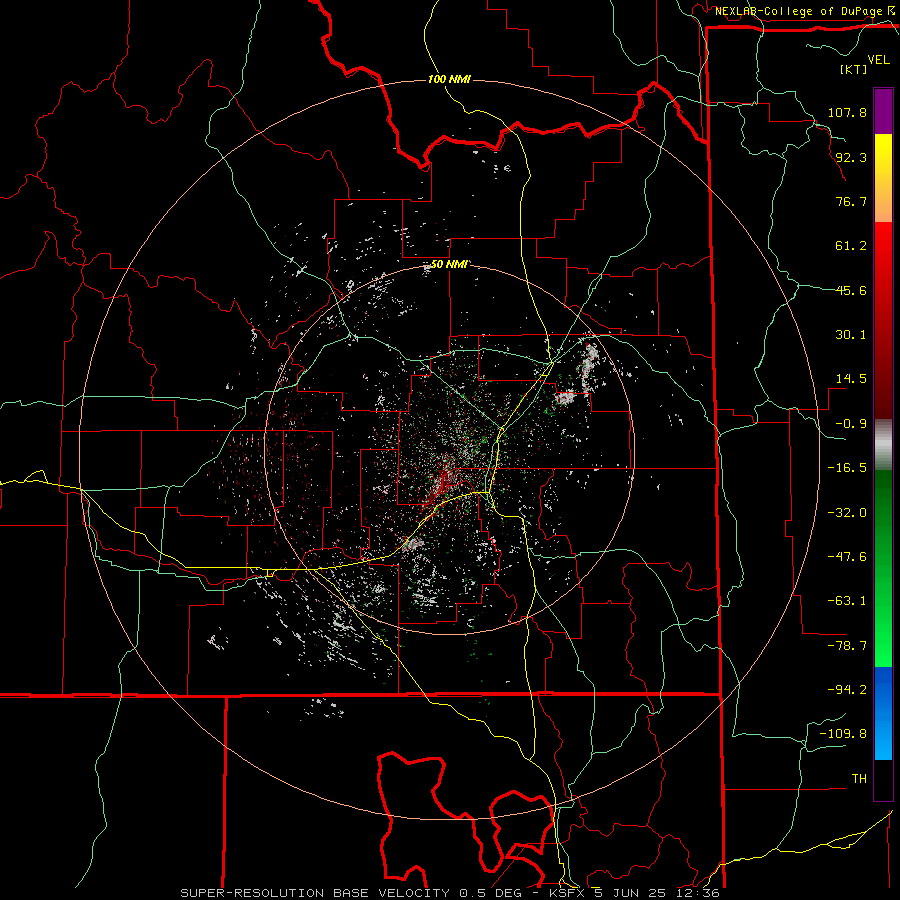Click the yellow segment of the velocity color bar
The height and width of the screenshot is (900, 900).
click(883, 178)
